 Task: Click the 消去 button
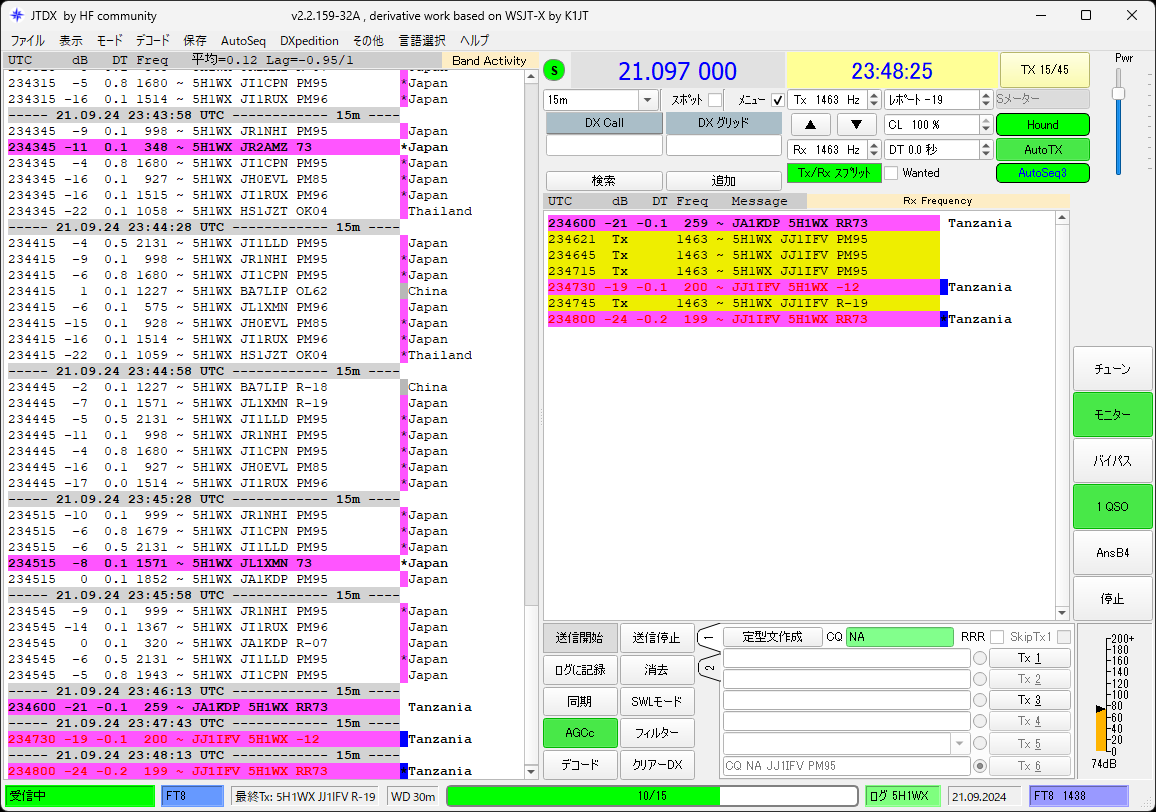tap(656, 670)
